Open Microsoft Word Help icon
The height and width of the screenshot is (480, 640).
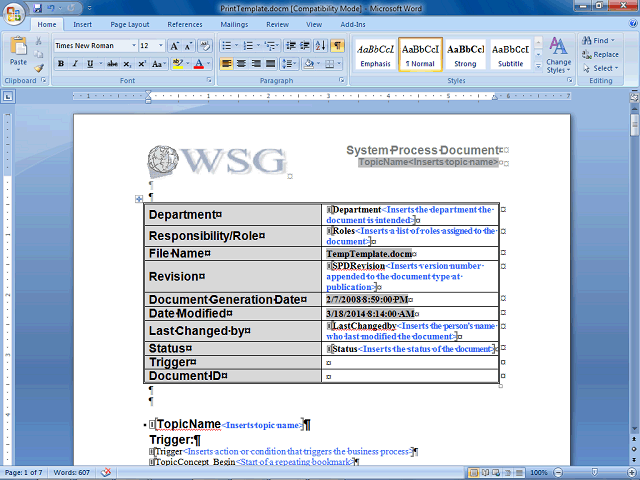click(633, 24)
